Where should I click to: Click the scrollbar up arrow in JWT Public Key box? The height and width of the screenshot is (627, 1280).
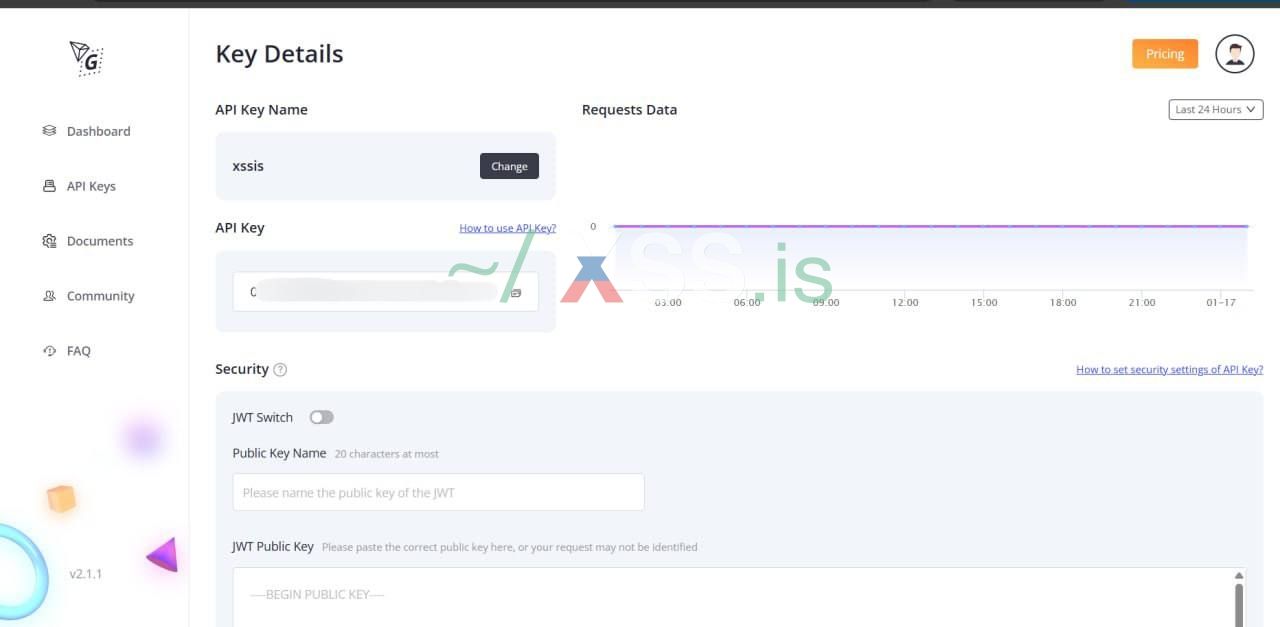pos(1239,576)
